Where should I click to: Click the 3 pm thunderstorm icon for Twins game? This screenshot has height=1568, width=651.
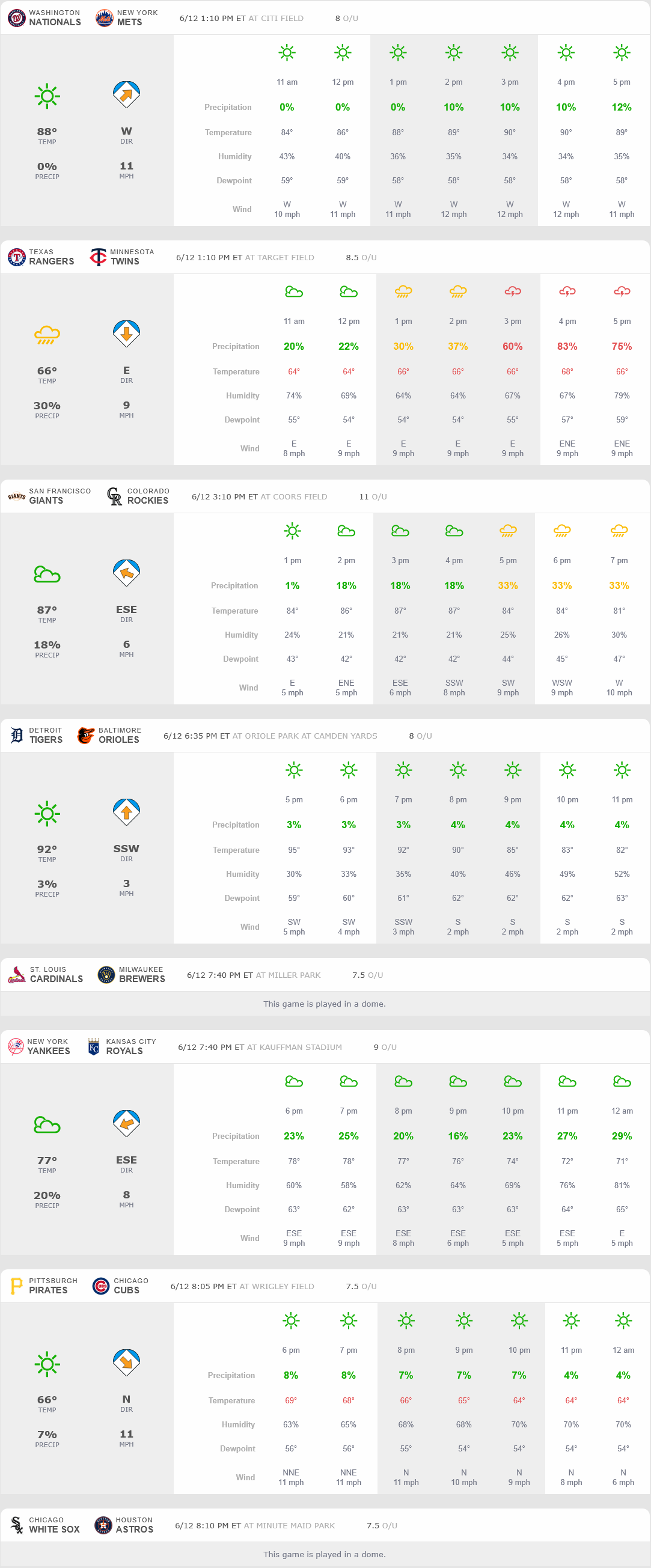point(512,291)
